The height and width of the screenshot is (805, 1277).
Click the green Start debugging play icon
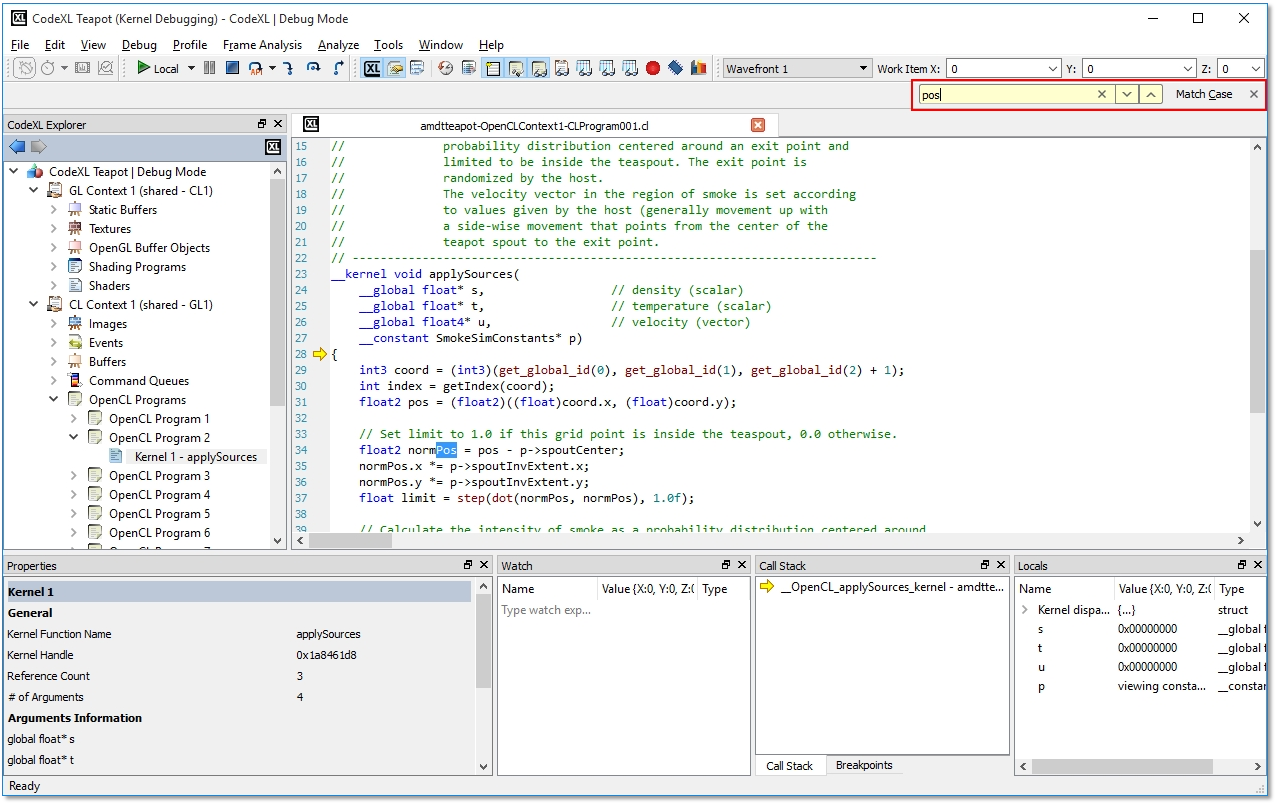tap(144, 69)
